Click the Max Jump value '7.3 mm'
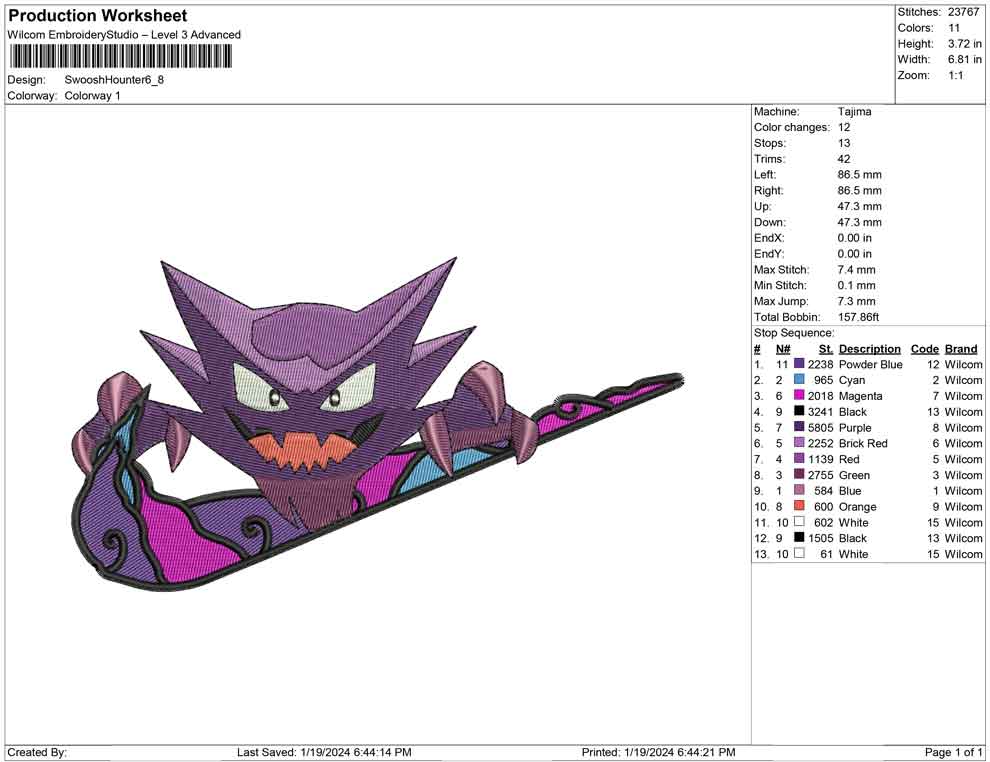This screenshot has height=762, width=990. pyautogui.click(x=856, y=301)
